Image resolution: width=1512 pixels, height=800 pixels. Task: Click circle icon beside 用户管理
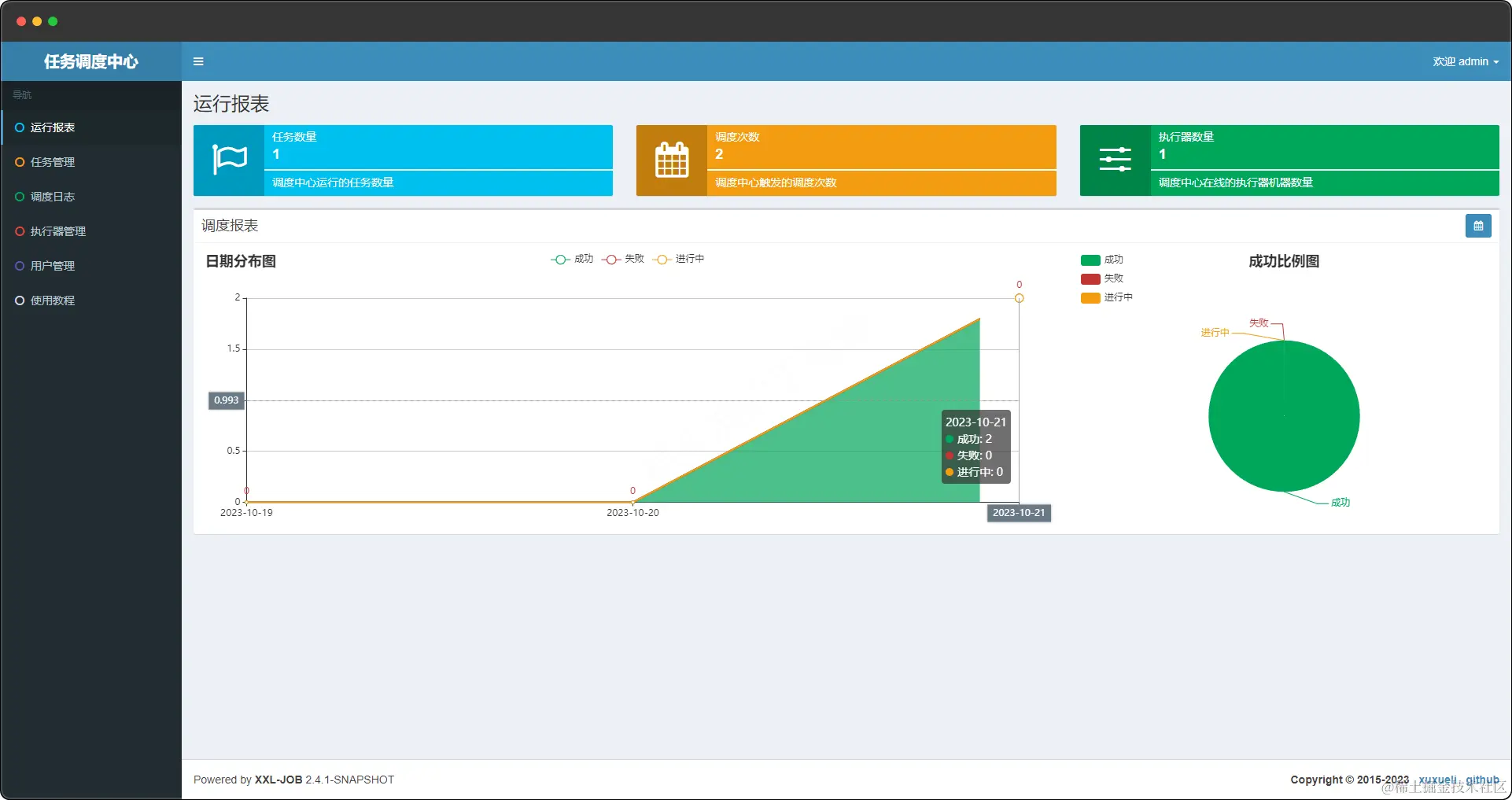[20, 266]
